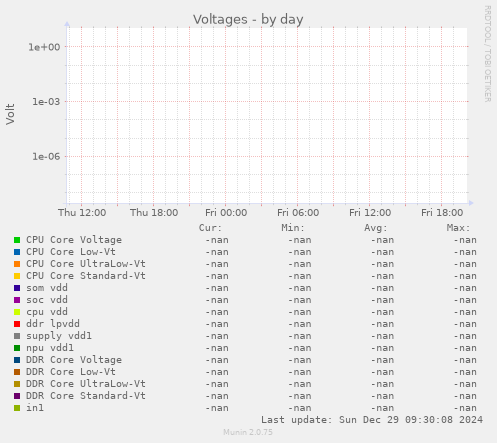This screenshot has width=497, height=443.
Task: Click the blue CPU Core Low-Vt swatch
Action: pyautogui.click(x=17, y=252)
